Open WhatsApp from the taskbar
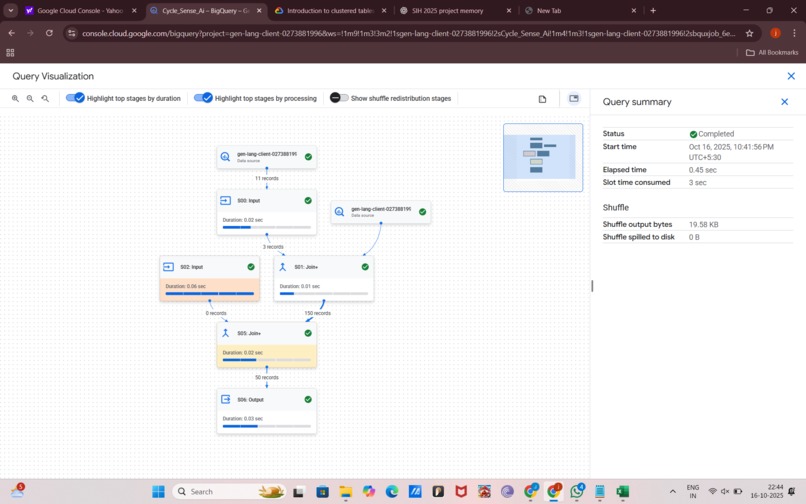This screenshot has width=806, height=504. (577, 492)
